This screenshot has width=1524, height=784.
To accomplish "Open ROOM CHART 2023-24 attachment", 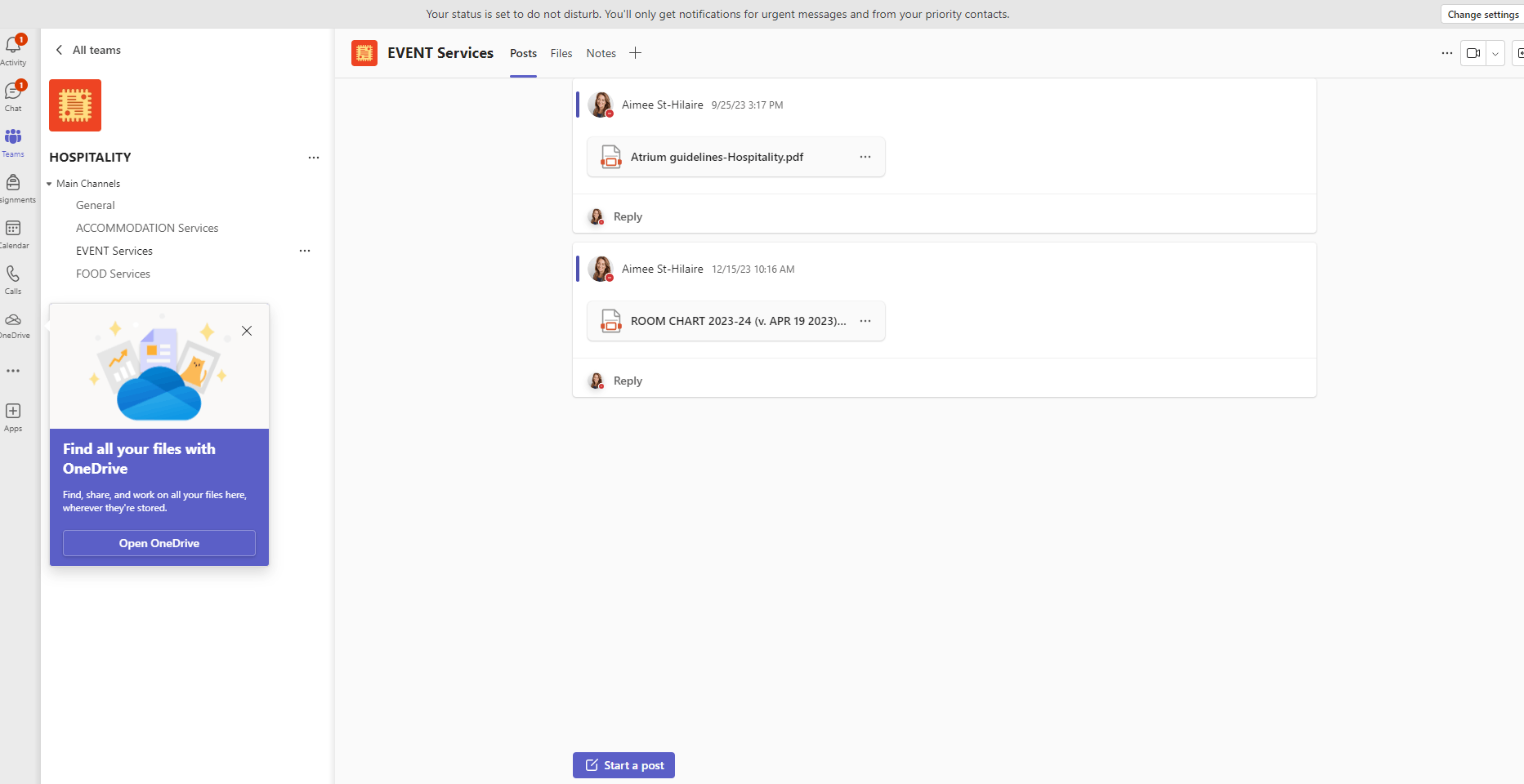I will point(735,321).
